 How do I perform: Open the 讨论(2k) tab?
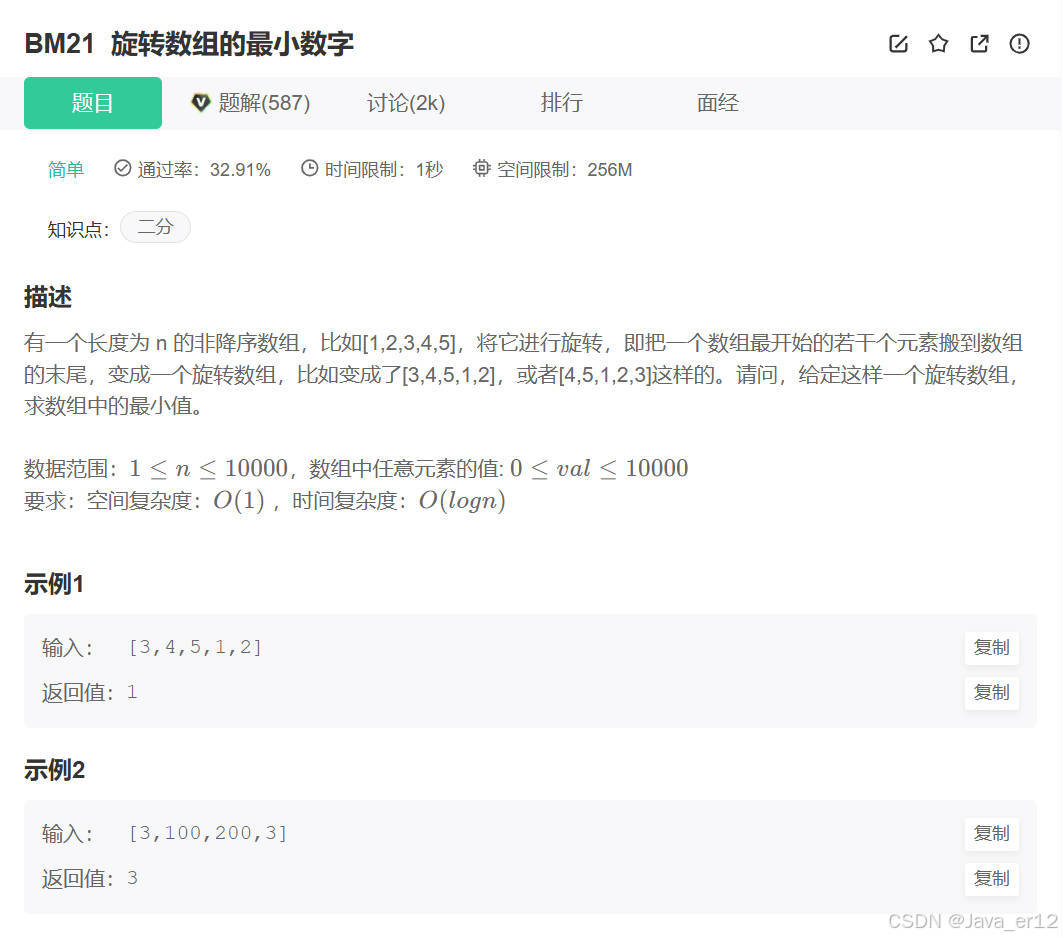pyautogui.click(x=405, y=102)
